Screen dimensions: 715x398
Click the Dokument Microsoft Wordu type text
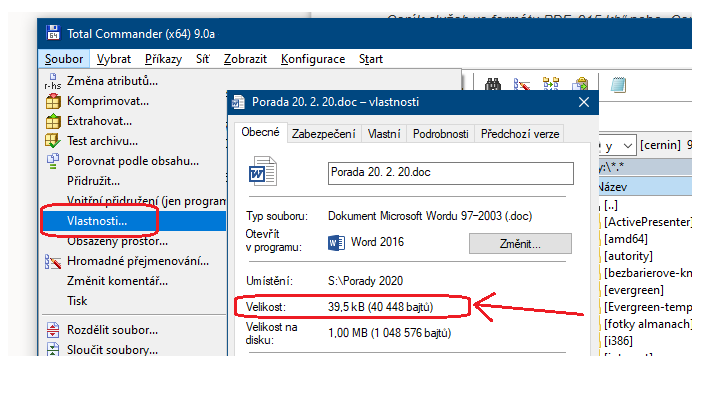pos(430,216)
